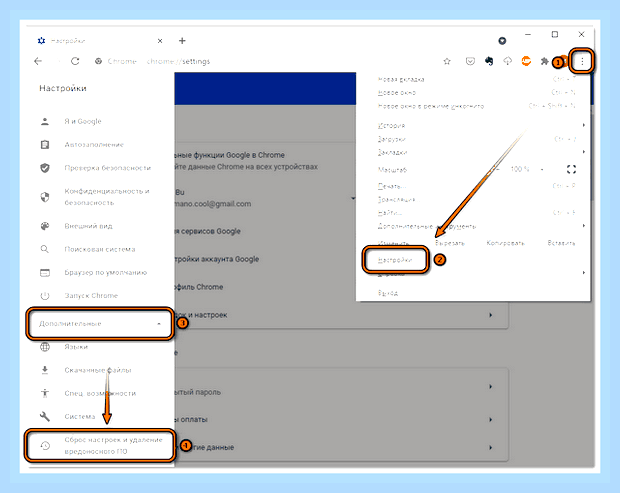Toggle fullscreen icon in Масштаб row

(x=571, y=169)
